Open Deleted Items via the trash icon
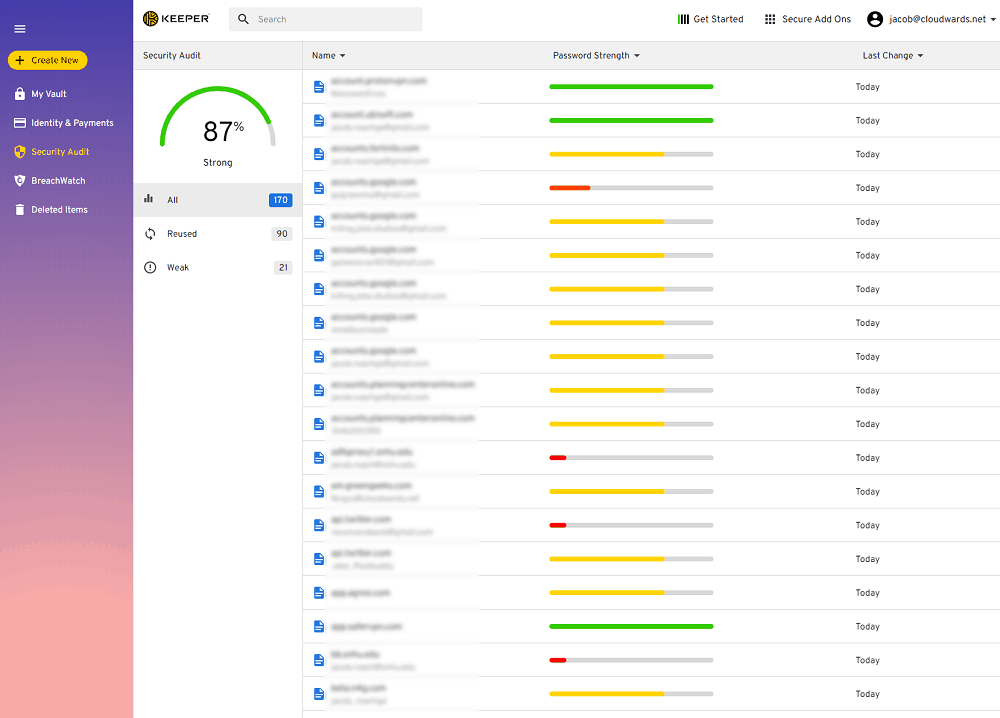Viewport: 1000px width, 718px height. point(20,209)
